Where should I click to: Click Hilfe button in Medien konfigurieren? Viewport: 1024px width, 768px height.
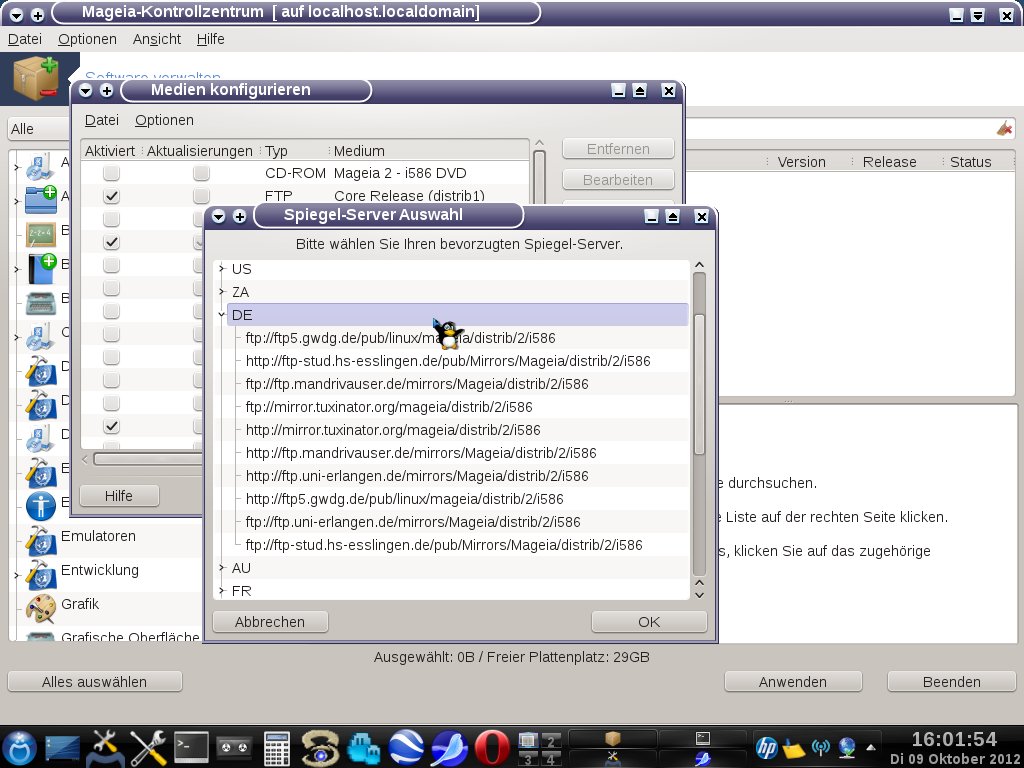pos(119,496)
